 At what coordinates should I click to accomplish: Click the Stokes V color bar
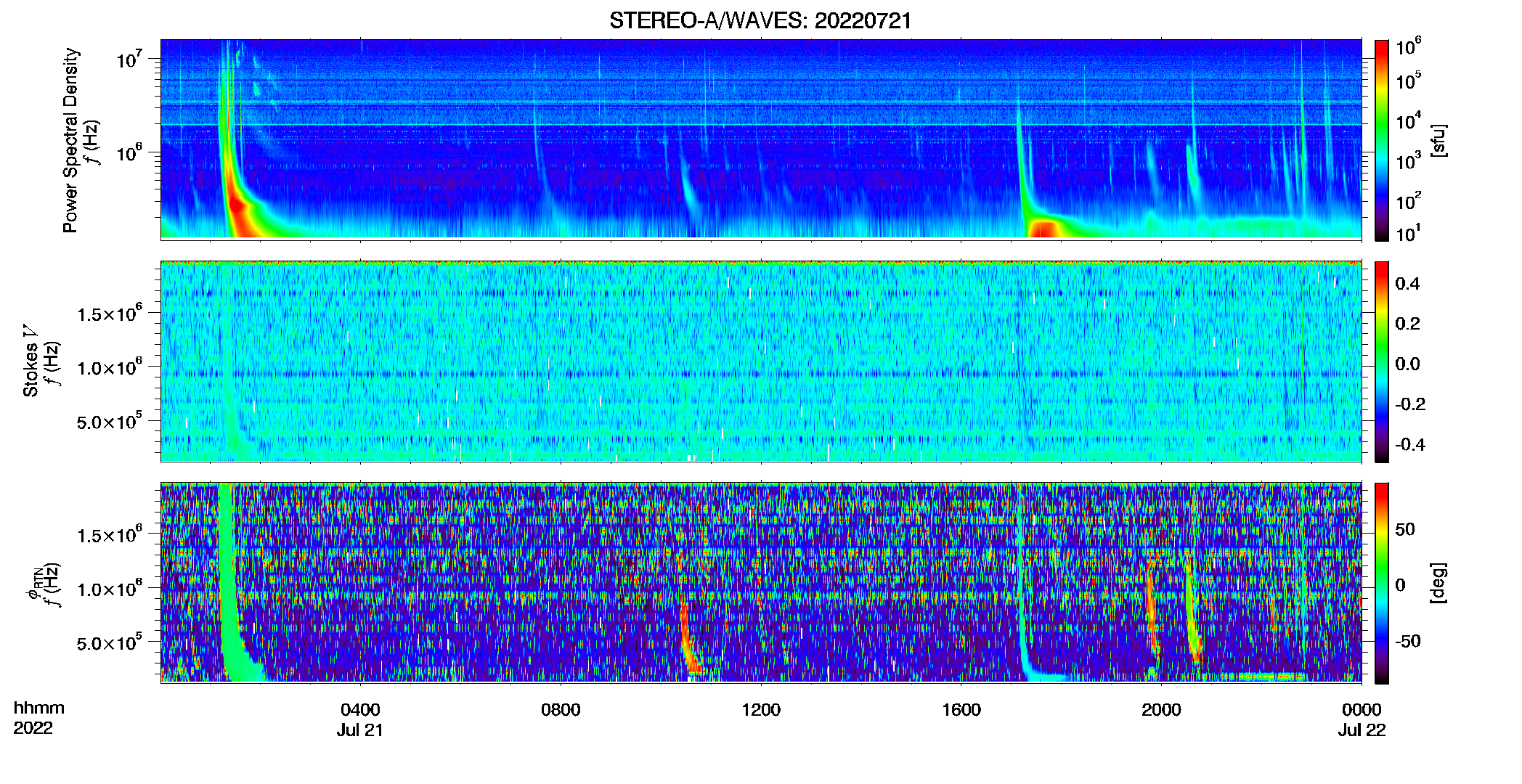pos(1382,362)
